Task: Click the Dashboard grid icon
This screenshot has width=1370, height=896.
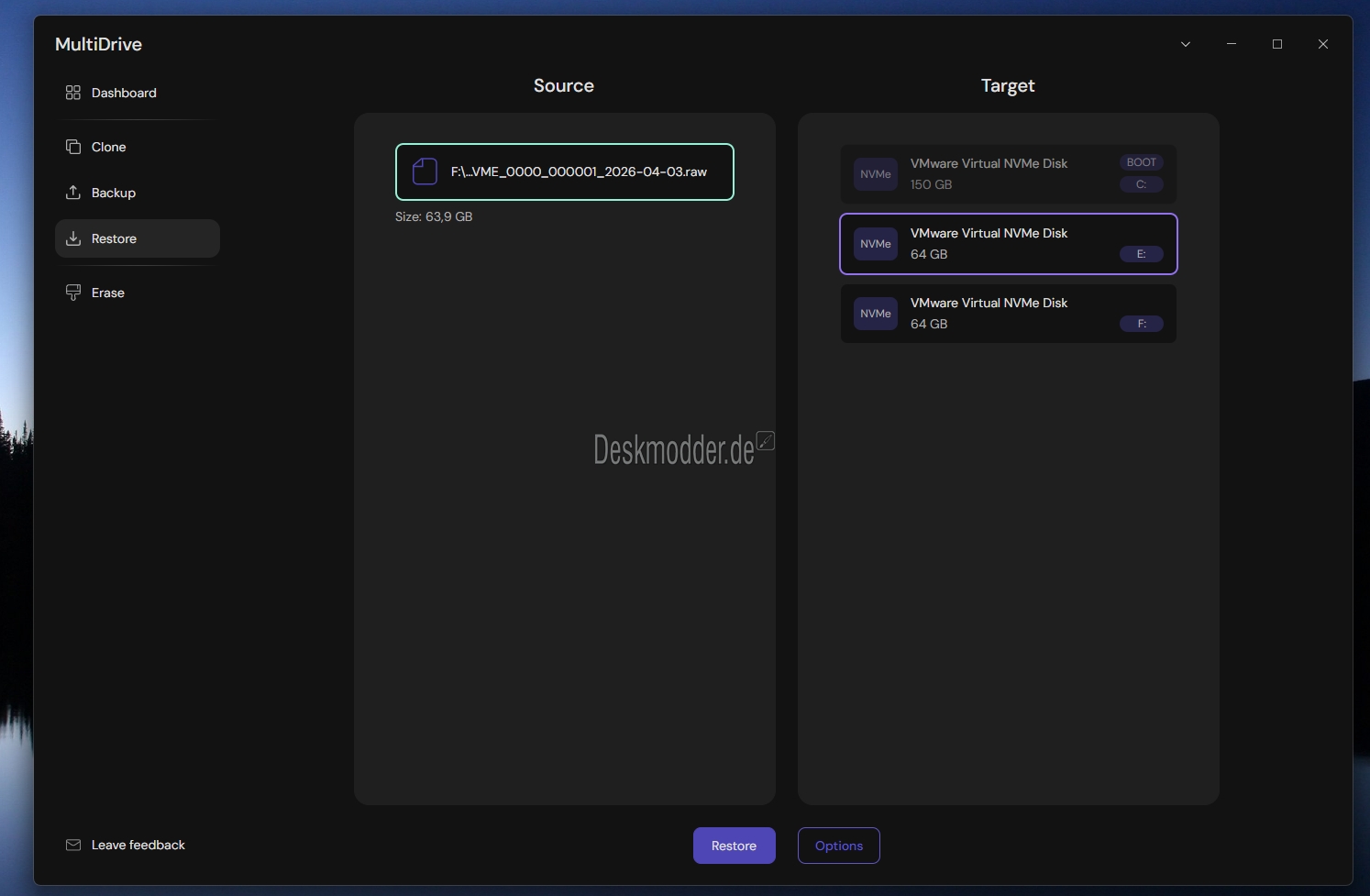Action: tap(73, 93)
